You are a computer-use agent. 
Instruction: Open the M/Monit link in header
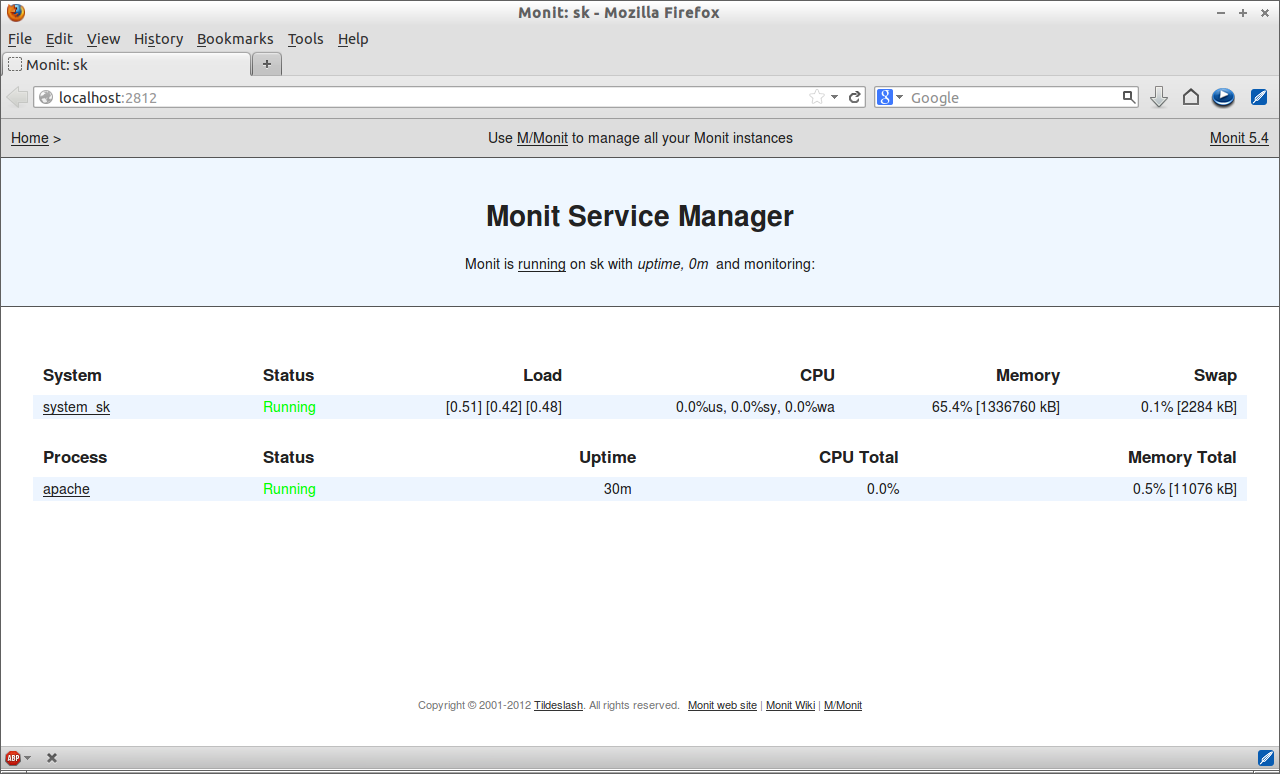(542, 138)
